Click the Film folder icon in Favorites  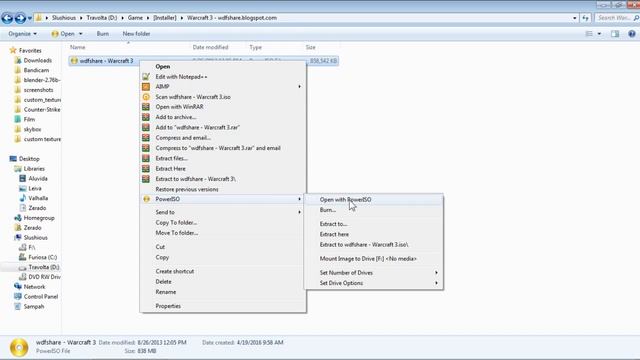coord(18,119)
